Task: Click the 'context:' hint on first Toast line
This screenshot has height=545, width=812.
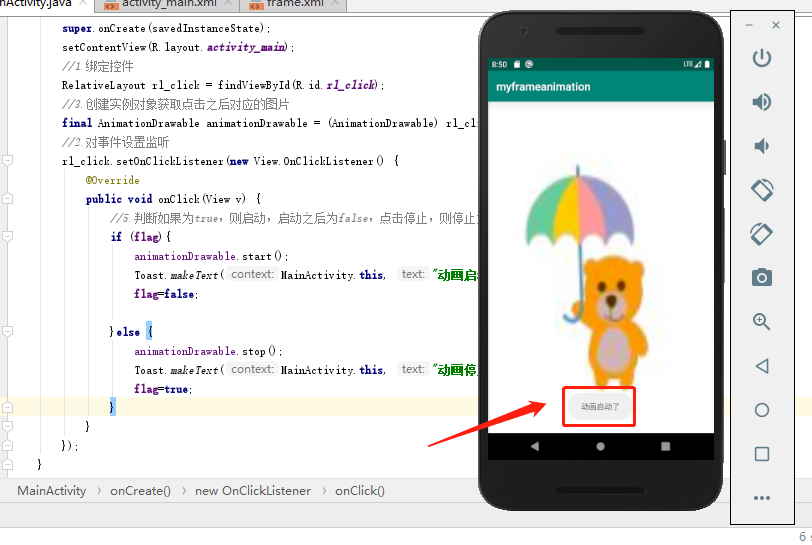Action: pos(252,275)
